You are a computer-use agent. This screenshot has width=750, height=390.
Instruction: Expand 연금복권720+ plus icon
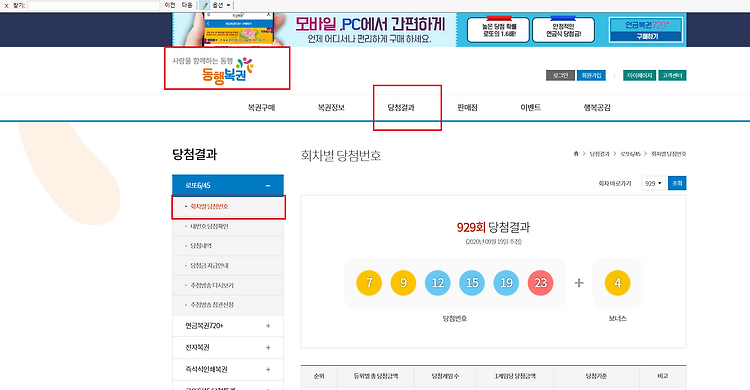268,326
